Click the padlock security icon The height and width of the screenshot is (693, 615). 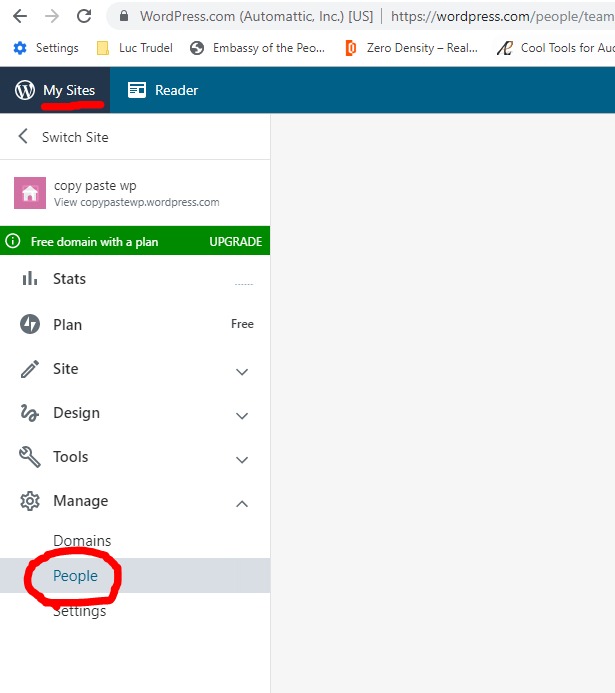[124, 16]
